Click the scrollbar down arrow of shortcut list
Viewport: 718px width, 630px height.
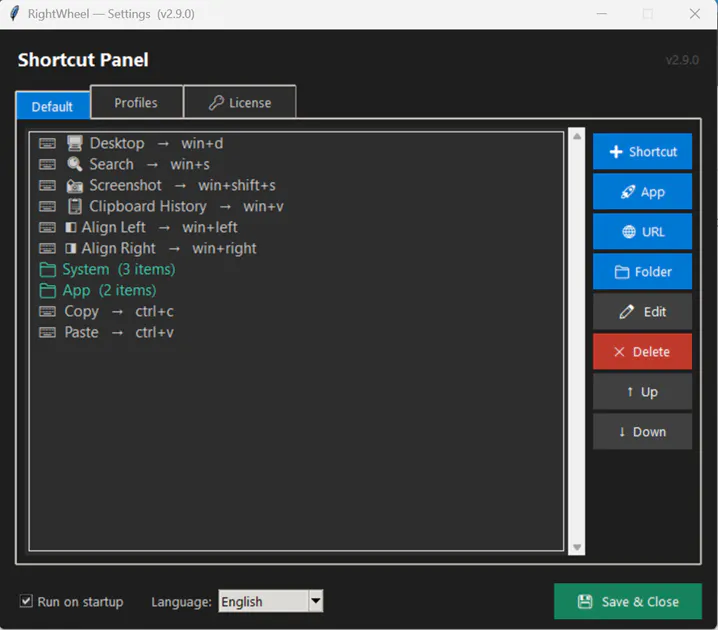[x=577, y=547]
